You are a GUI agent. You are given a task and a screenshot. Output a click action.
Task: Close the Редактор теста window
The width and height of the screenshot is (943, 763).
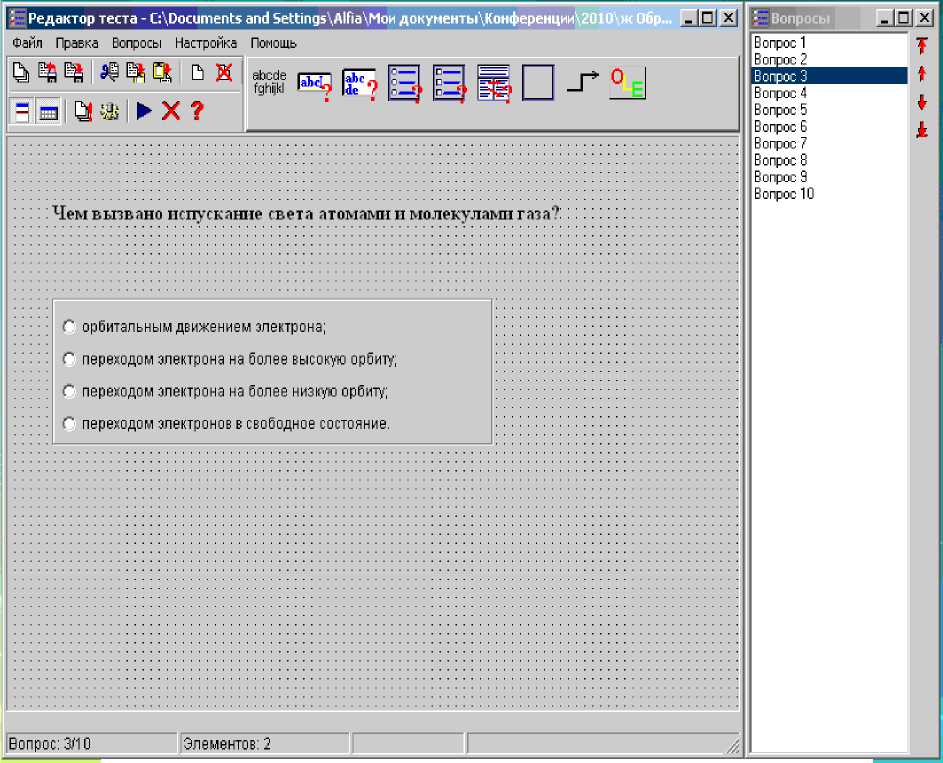pyautogui.click(x=728, y=18)
